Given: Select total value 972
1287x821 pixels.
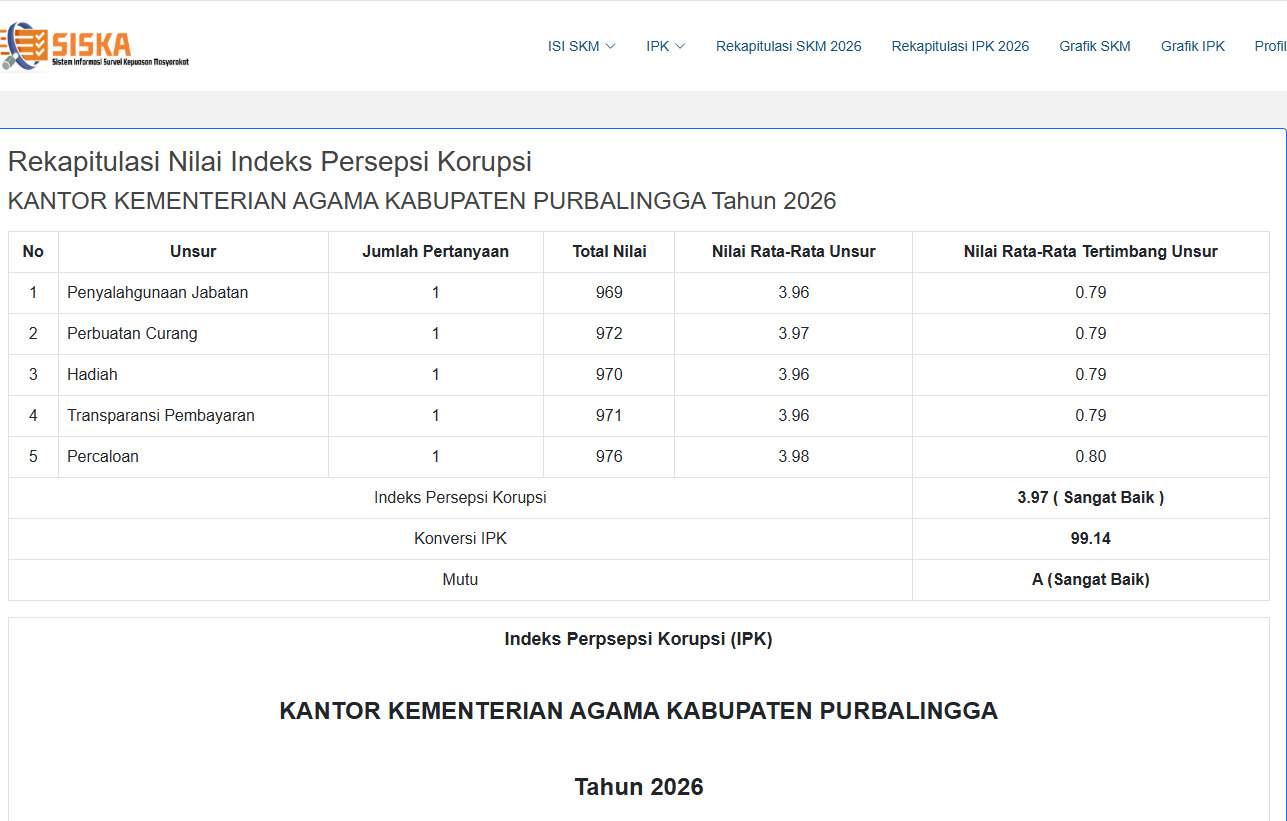Looking at the screenshot, I should [609, 334].
